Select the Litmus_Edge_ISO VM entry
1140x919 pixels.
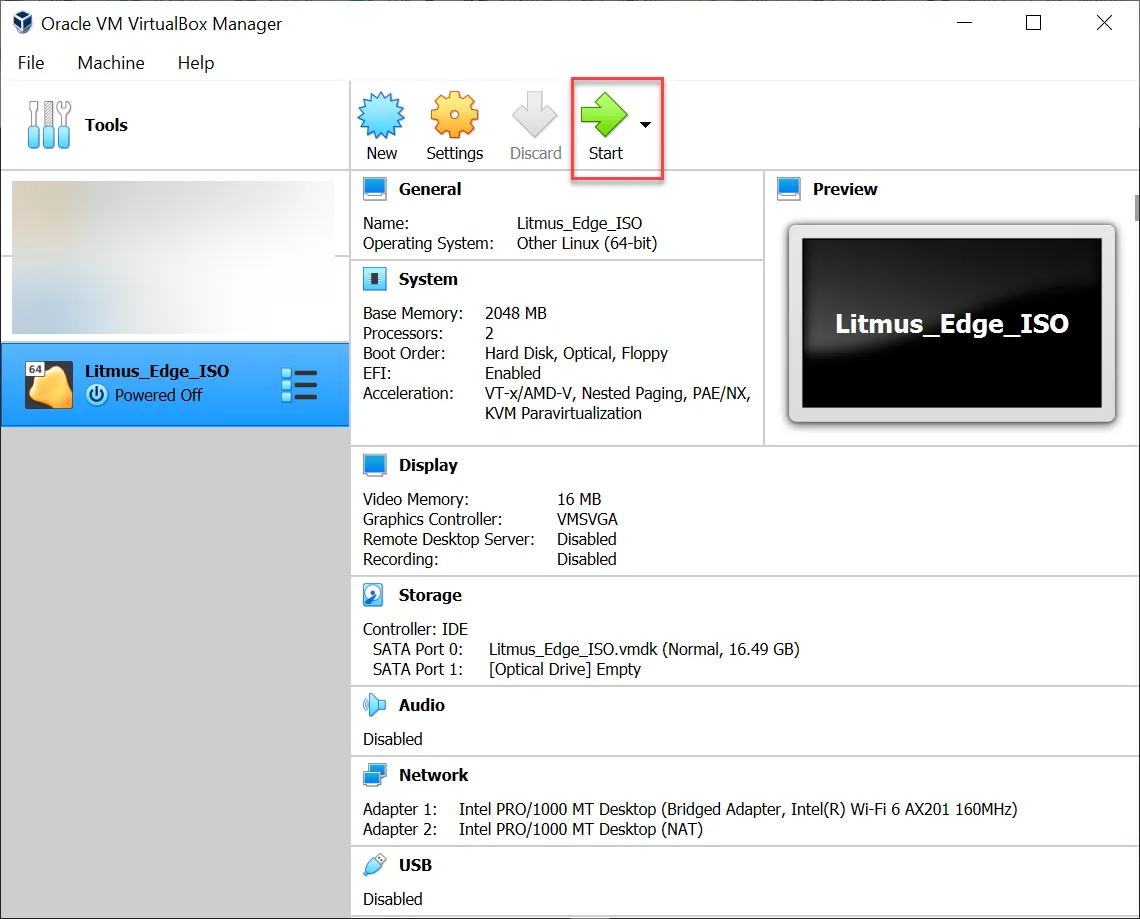tap(174, 385)
